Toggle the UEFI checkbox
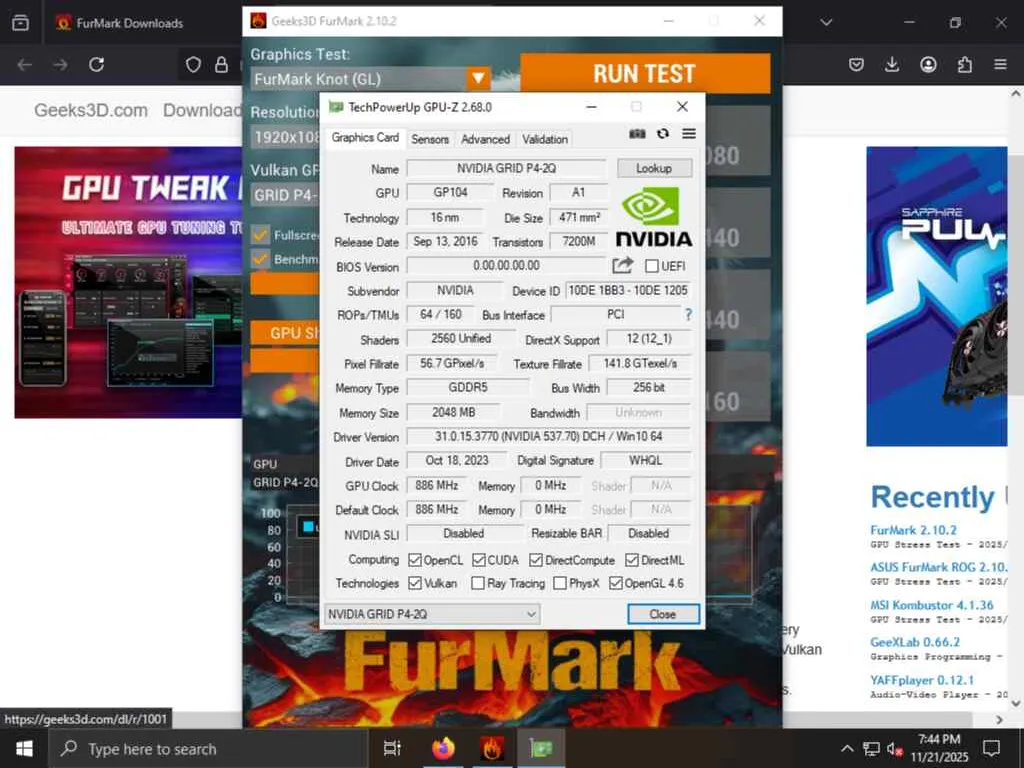Viewport: 1024px width, 768px height. [651, 266]
